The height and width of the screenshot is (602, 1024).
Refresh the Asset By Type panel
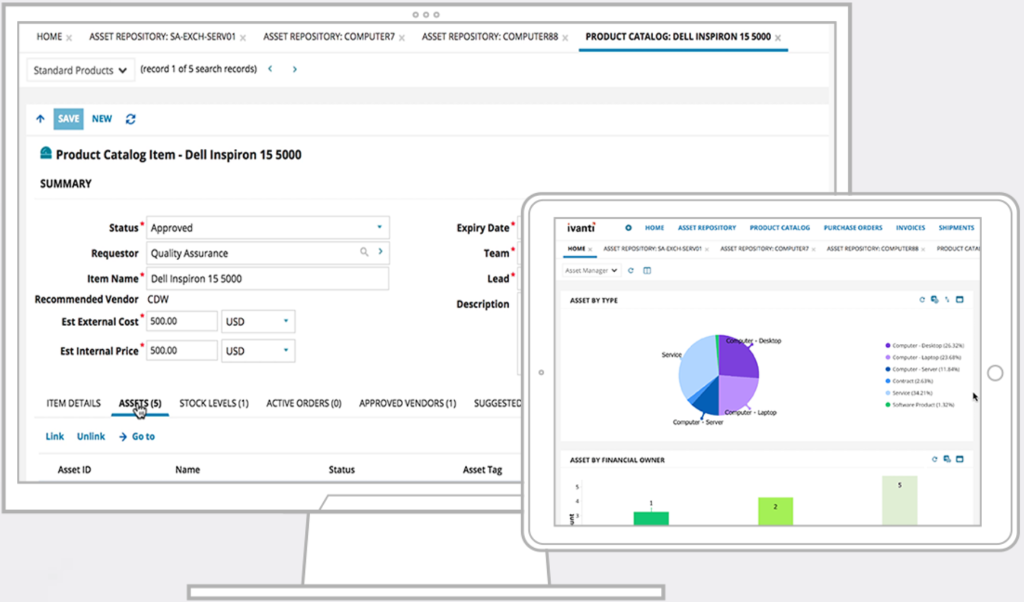pos(922,300)
